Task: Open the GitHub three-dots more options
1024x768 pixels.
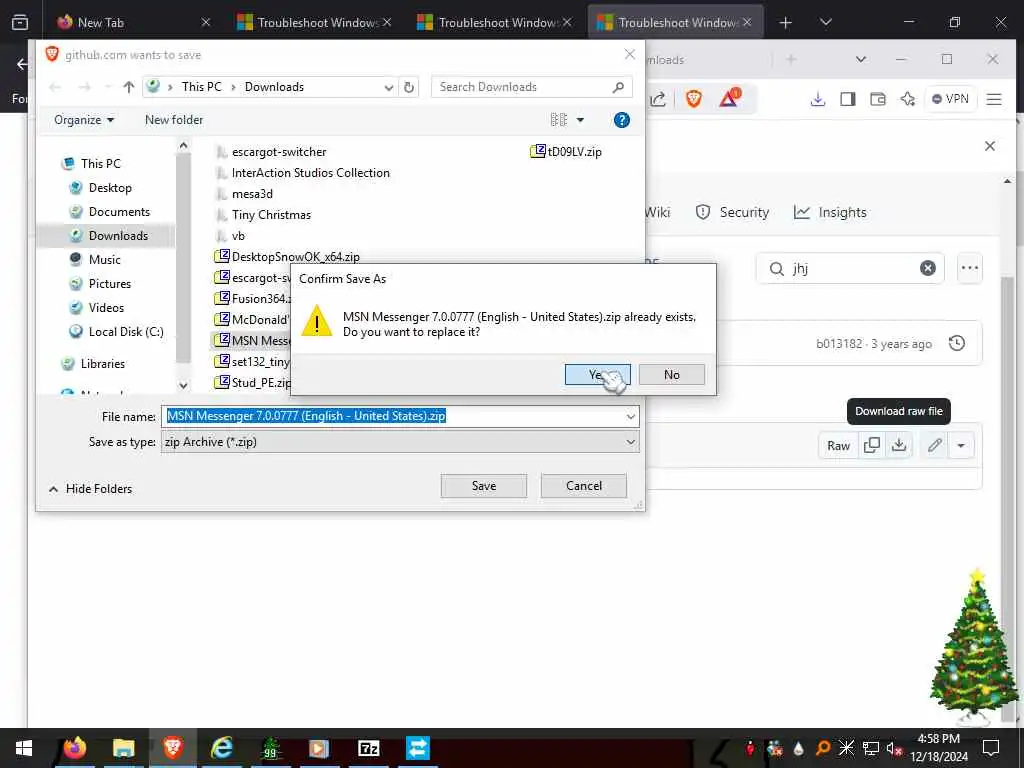Action: (970, 268)
